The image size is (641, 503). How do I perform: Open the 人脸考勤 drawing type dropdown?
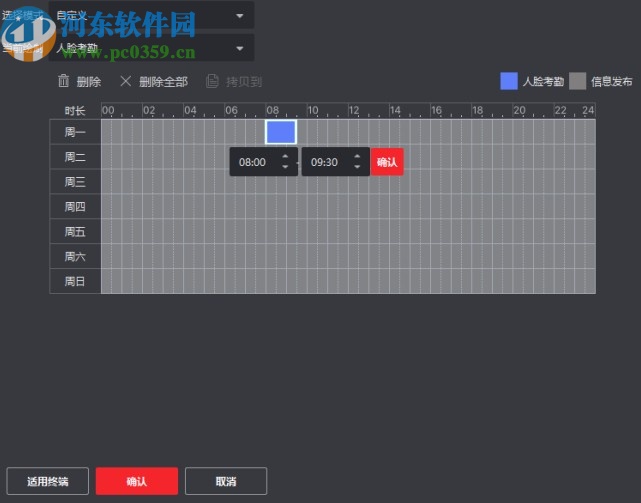coord(151,48)
